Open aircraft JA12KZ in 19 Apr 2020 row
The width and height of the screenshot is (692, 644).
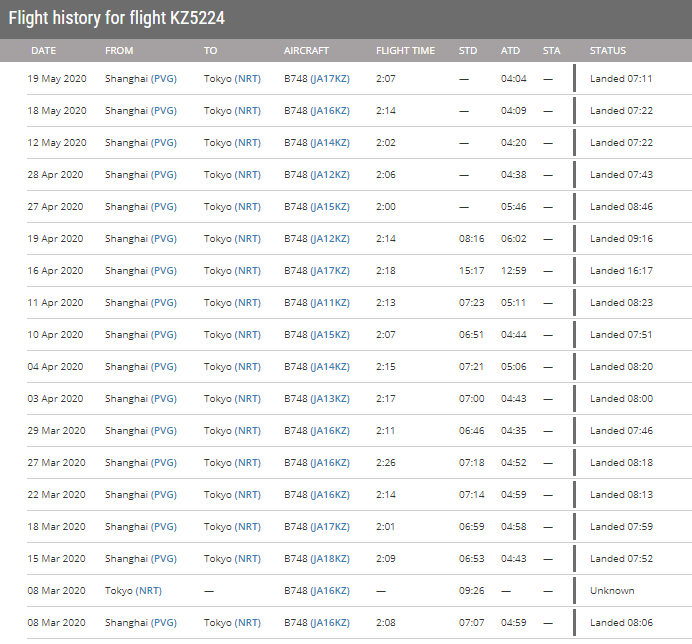tap(330, 239)
